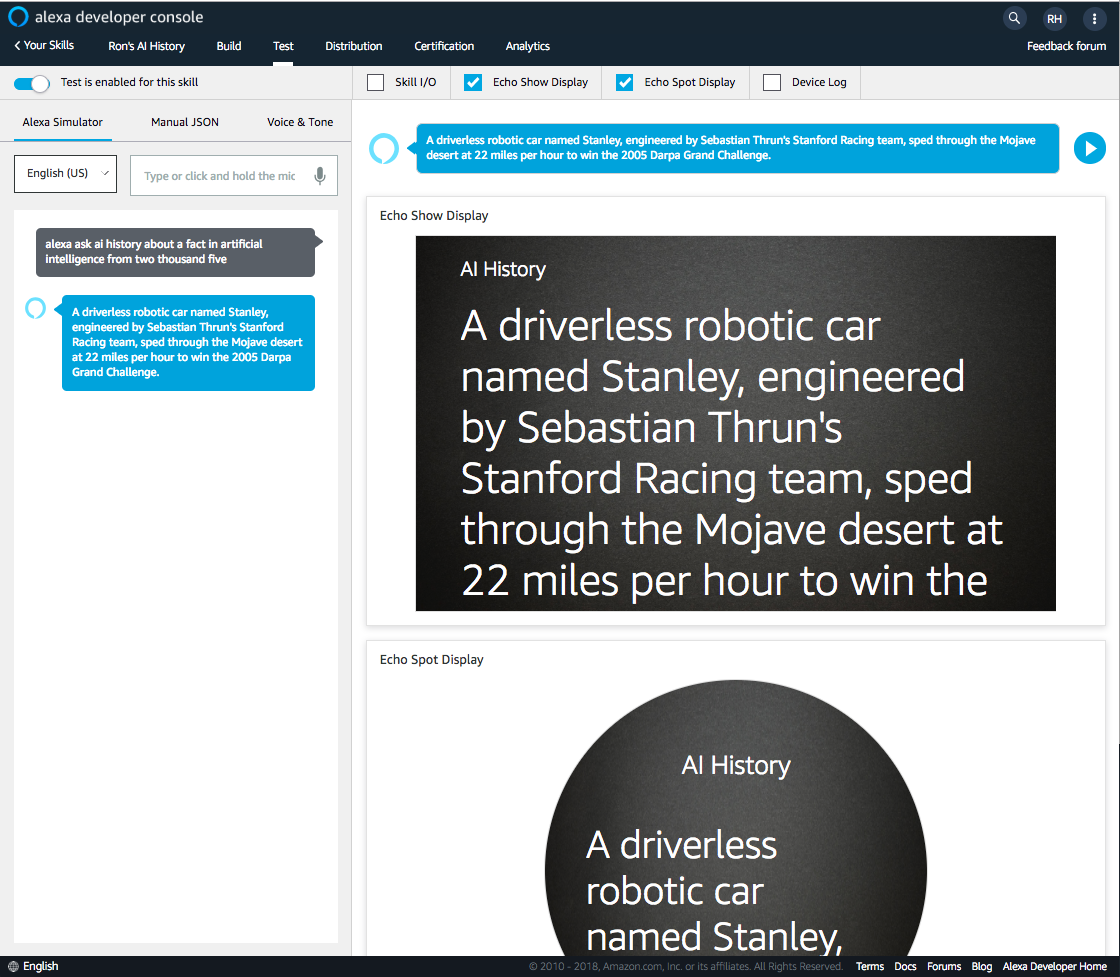Open the RH user account avatar
The width and height of the screenshot is (1120, 977).
(x=1054, y=18)
